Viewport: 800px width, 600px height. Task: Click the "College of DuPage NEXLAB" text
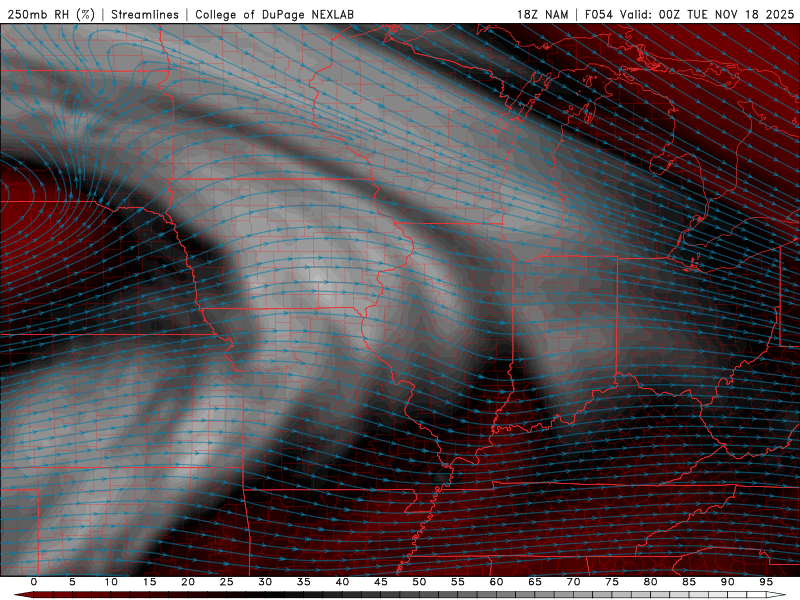pyautogui.click(x=274, y=14)
